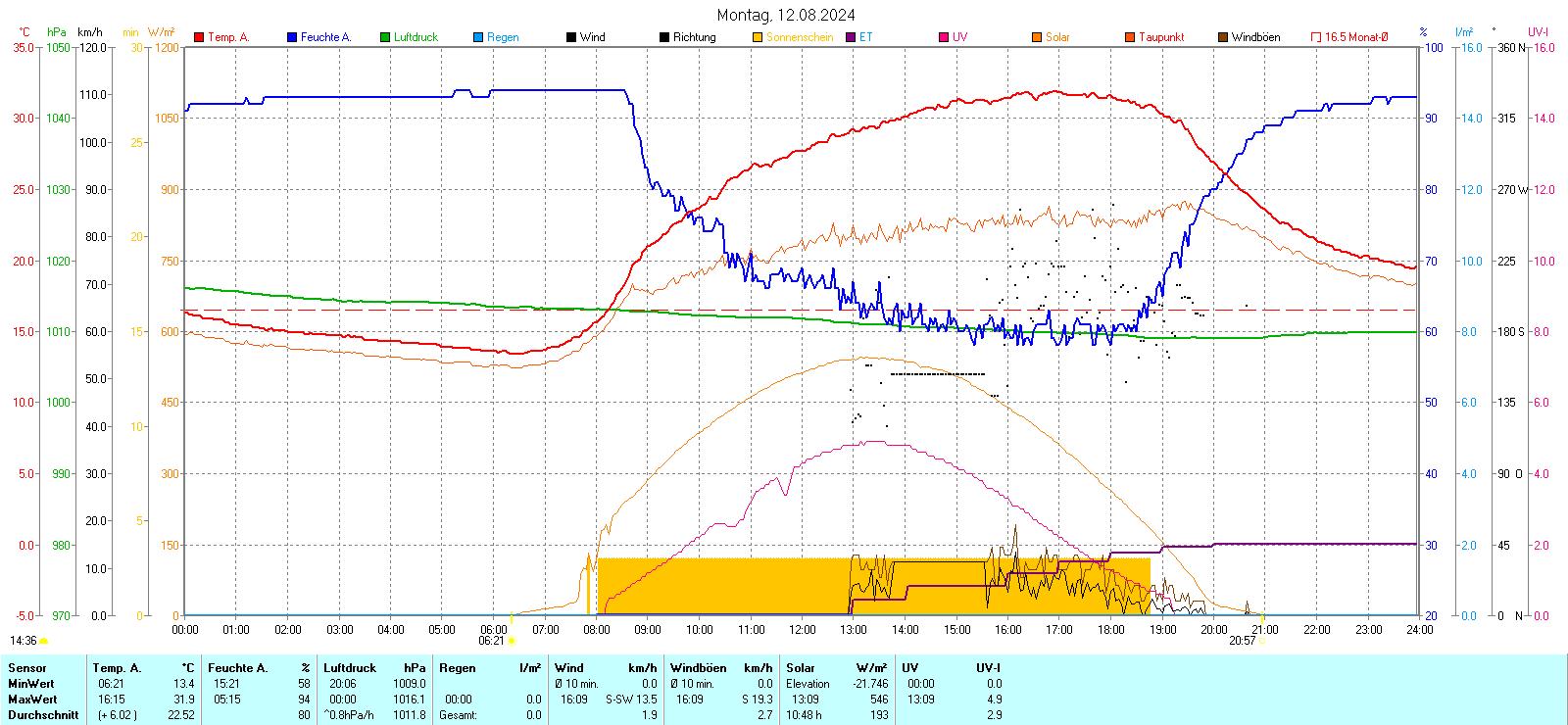Click the chart title Montag, 12.08.2024
The height and width of the screenshot is (725, 1568).
click(785, 15)
